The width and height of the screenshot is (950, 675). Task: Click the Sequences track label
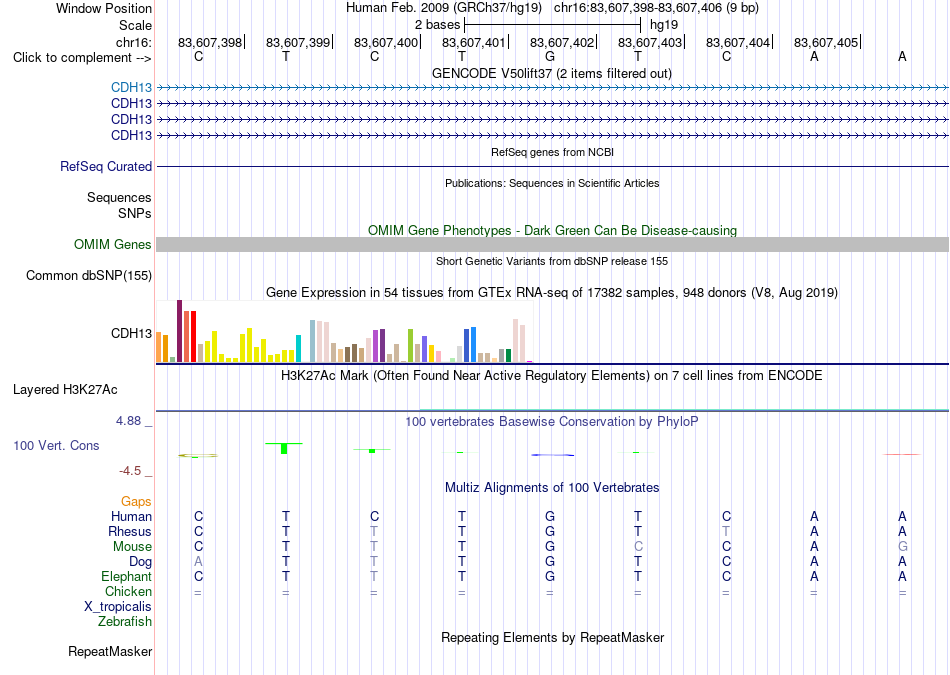coord(119,198)
